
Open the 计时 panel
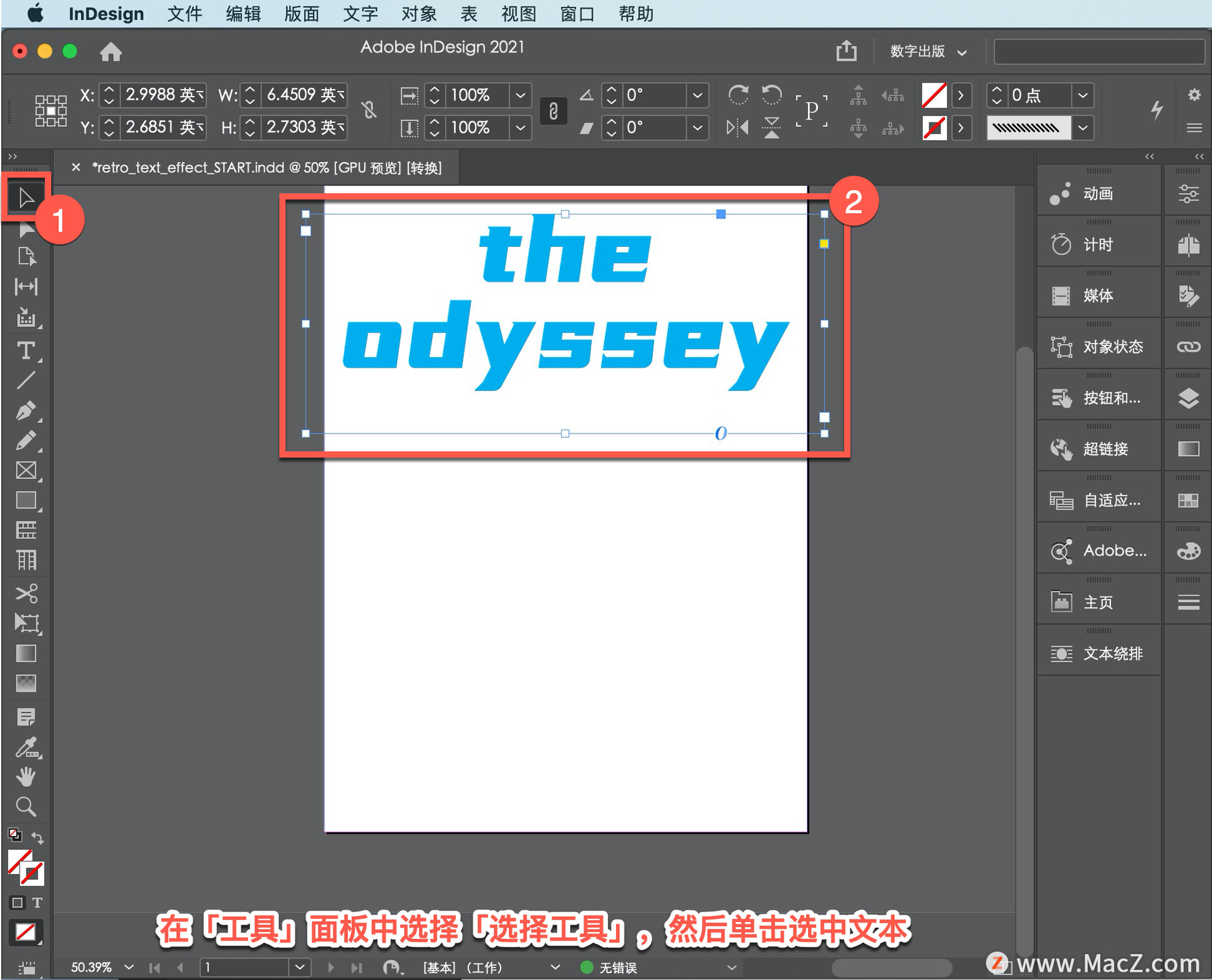pos(1098,245)
